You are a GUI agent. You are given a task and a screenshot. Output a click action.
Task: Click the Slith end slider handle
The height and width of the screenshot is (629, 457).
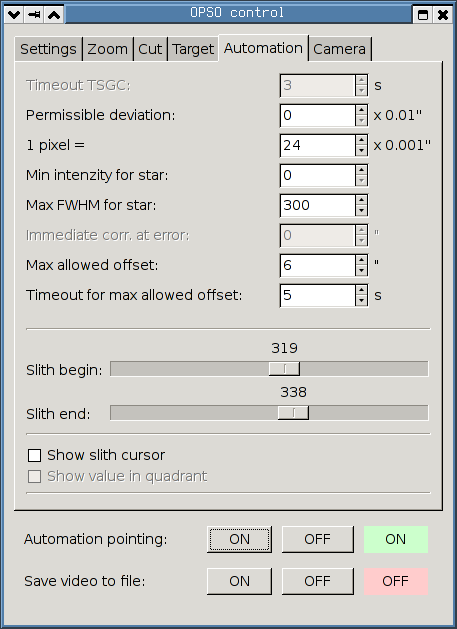[293, 413]
